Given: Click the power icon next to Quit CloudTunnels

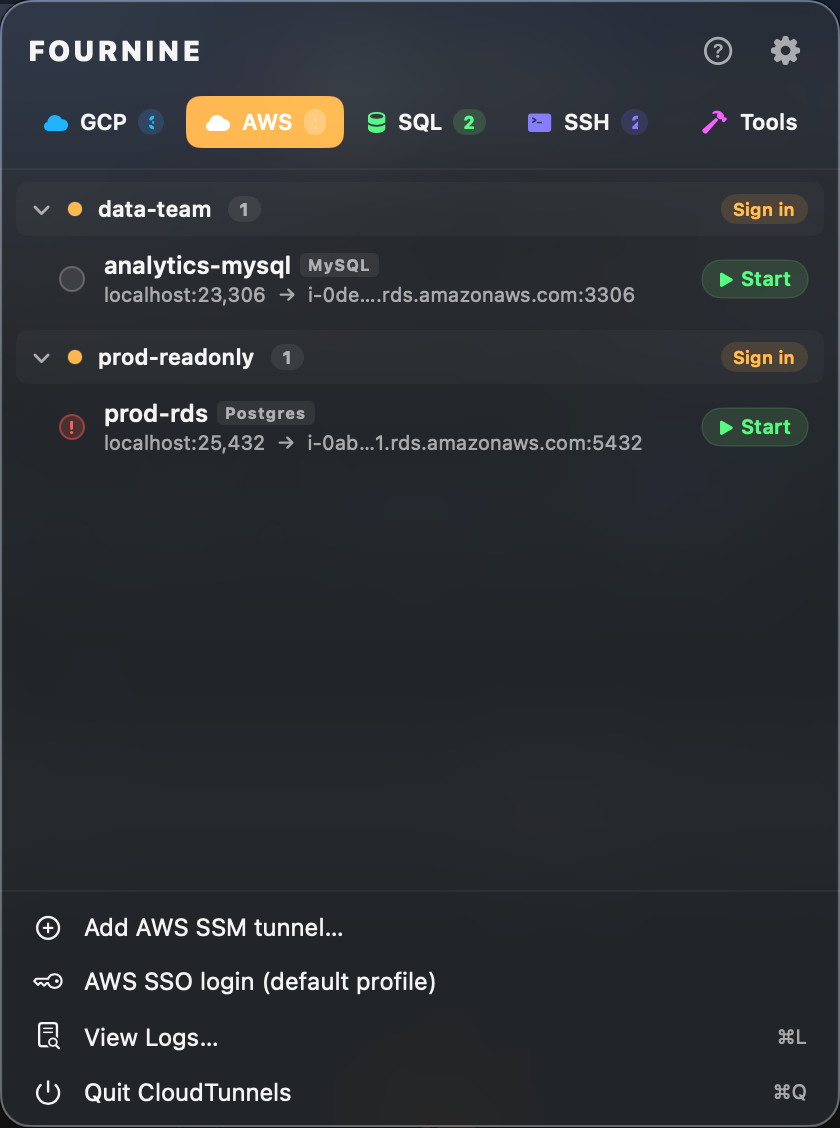Looking at the screenshot, I should tap(48, 1092).
